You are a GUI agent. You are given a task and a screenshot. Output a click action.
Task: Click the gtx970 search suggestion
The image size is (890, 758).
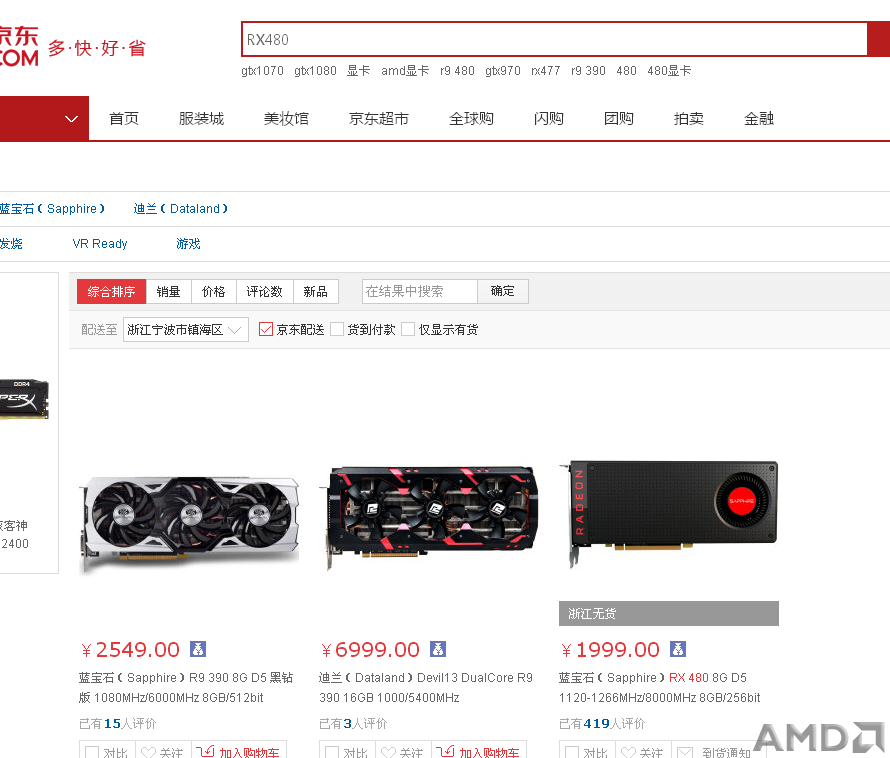503,71
